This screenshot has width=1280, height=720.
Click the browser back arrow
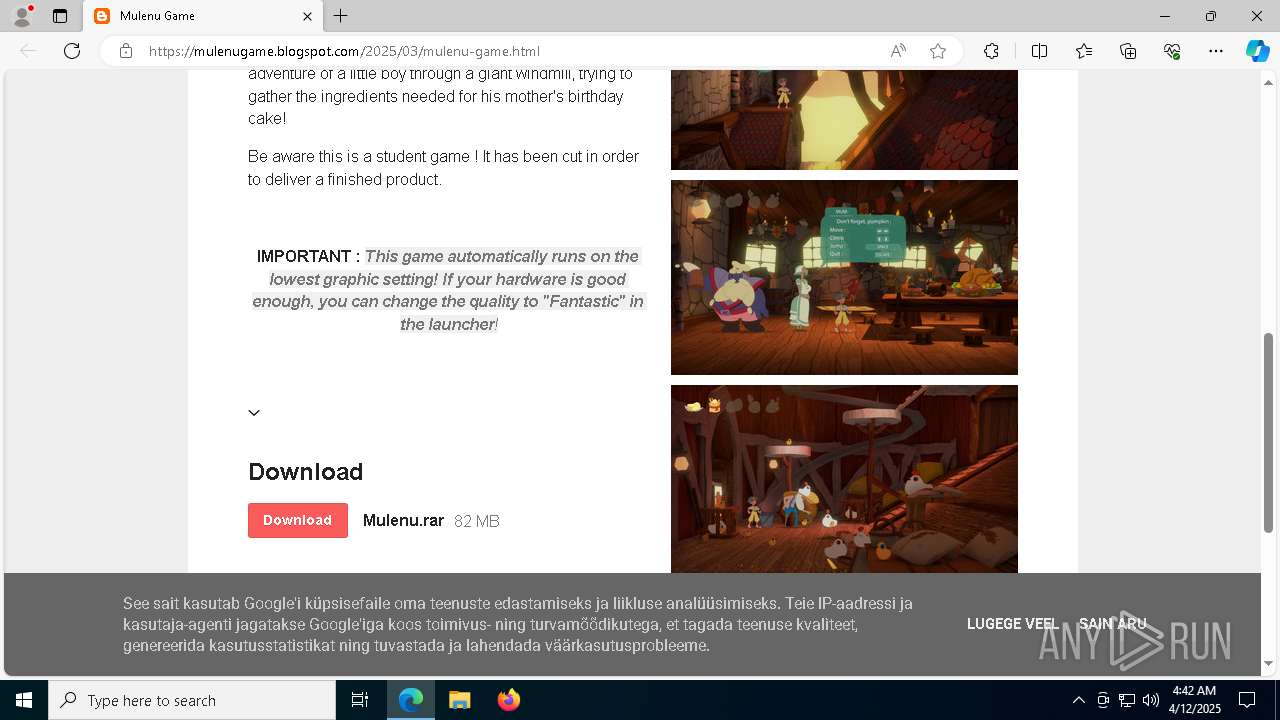[x=28, y=51]
